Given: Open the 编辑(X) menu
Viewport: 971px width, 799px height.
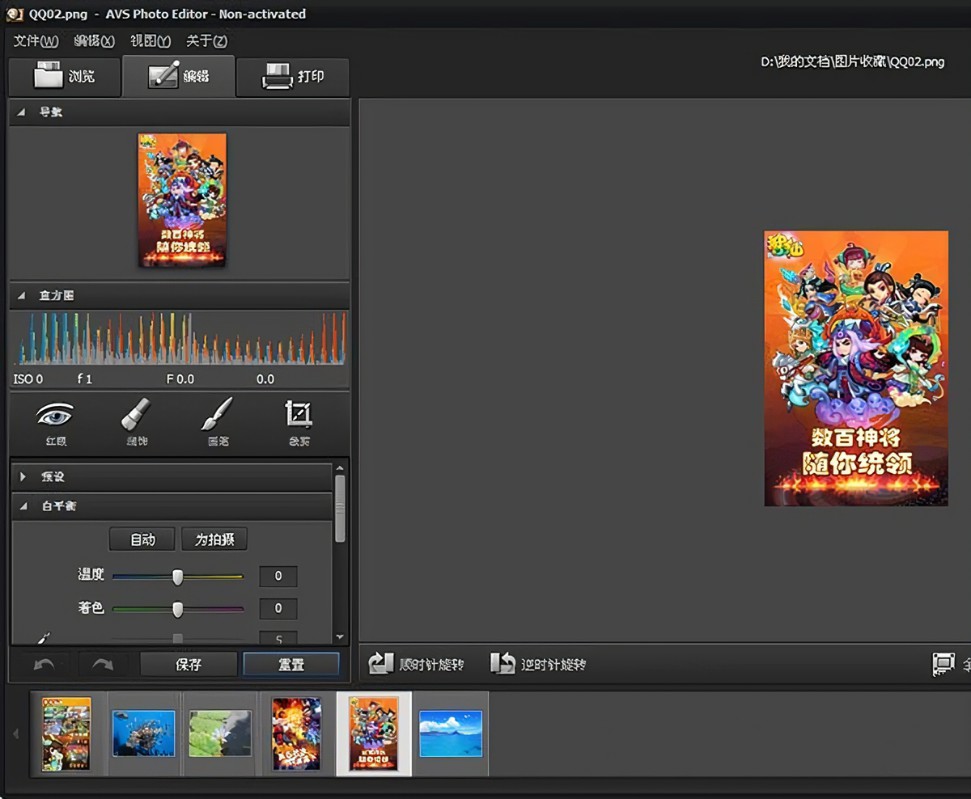Looking at the screenshot, I should tap(94, 41).
